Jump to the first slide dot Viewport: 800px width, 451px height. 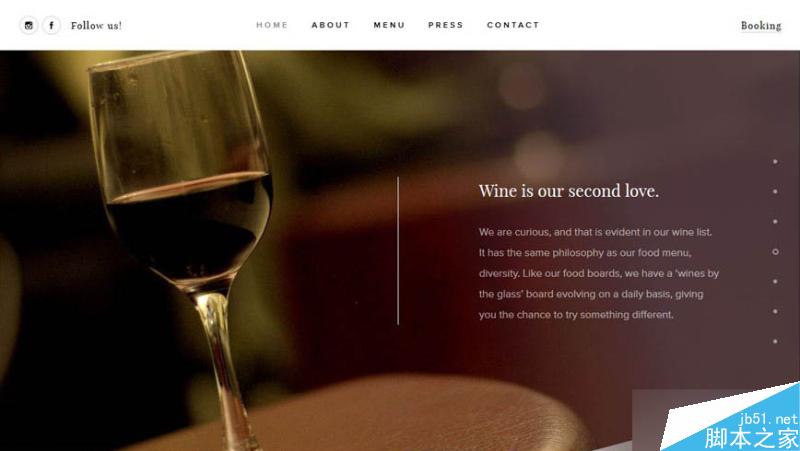pos(775,162)
